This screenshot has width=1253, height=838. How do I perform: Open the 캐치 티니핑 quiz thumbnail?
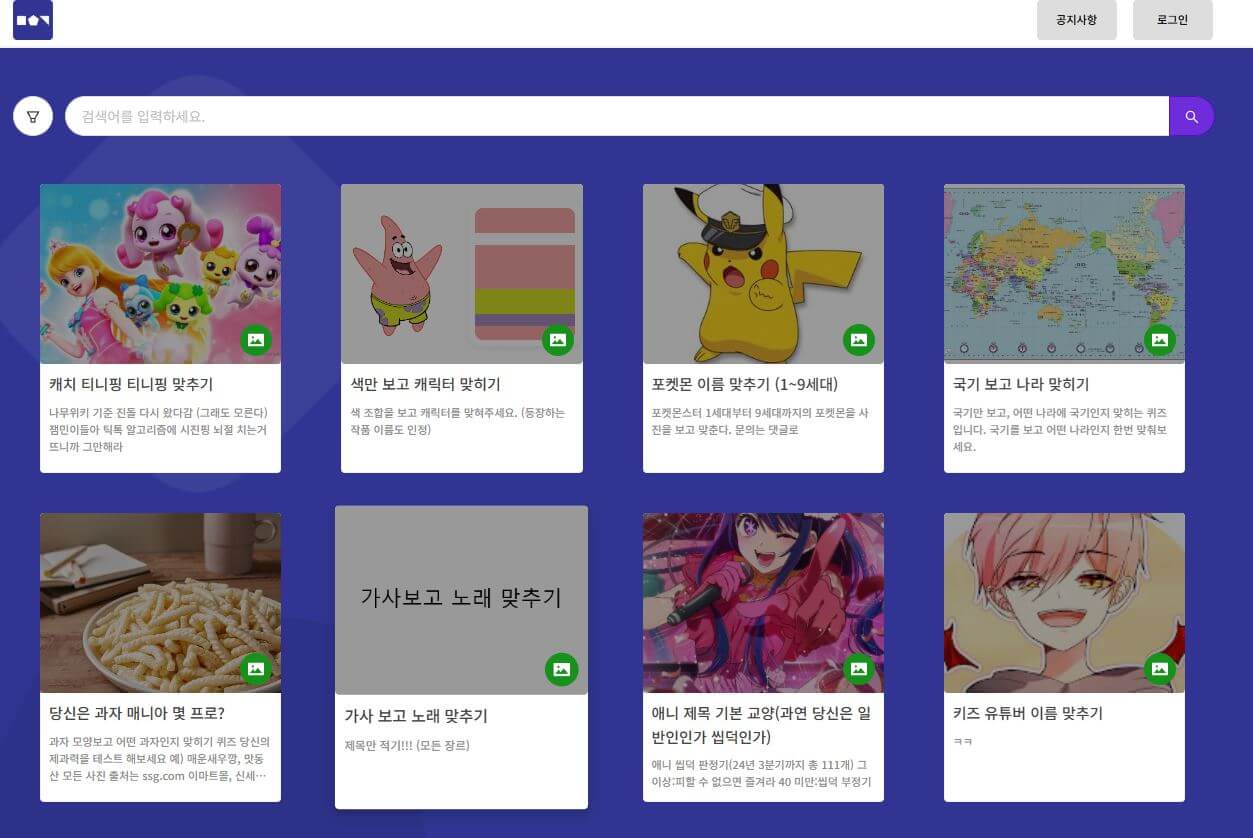[160, 274]
